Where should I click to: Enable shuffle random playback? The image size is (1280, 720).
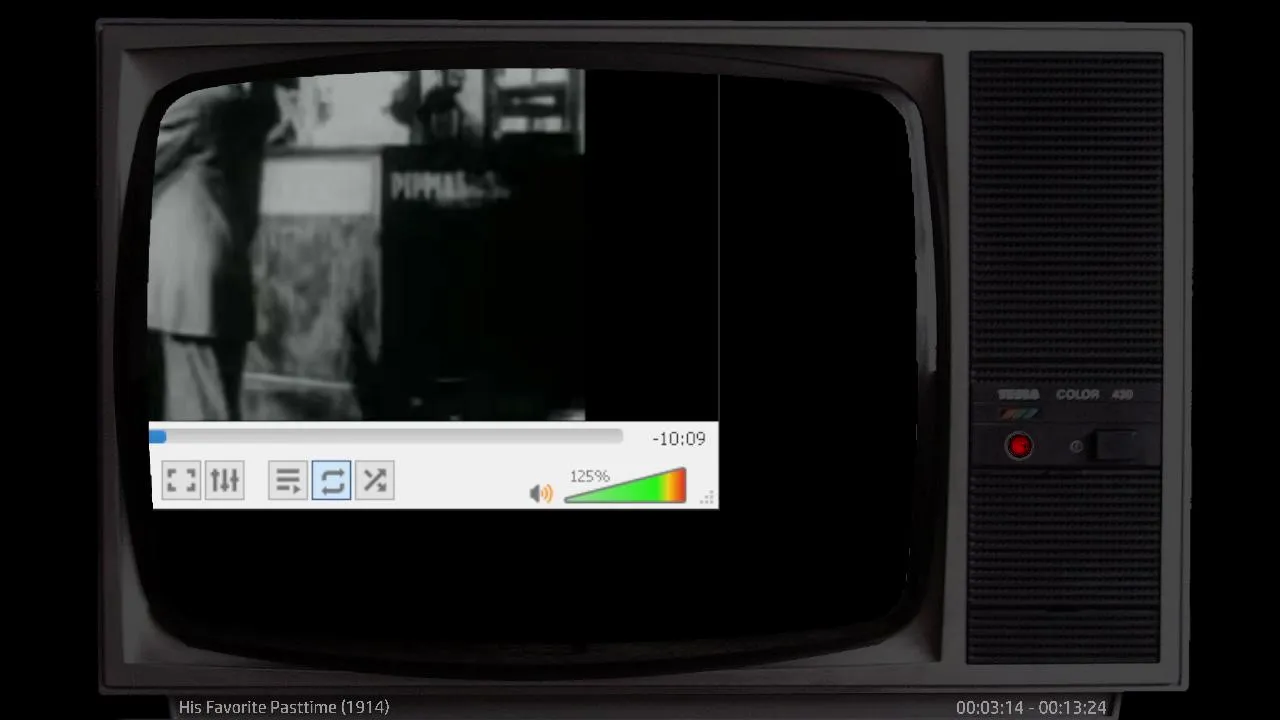click(375, 480)
